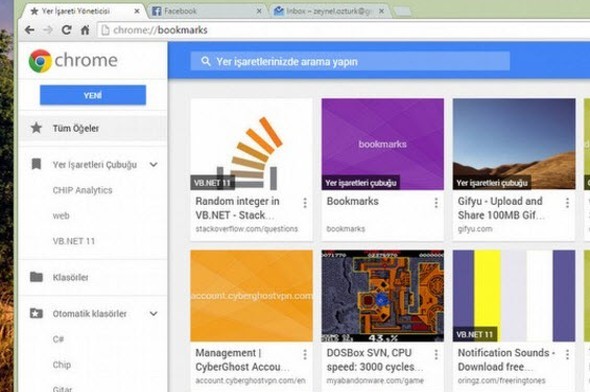Image resolution: width=590 pixels, height=392 pixels.
Task: Click the folder icon beside Klasörler
Action: [x=36, y=277]
